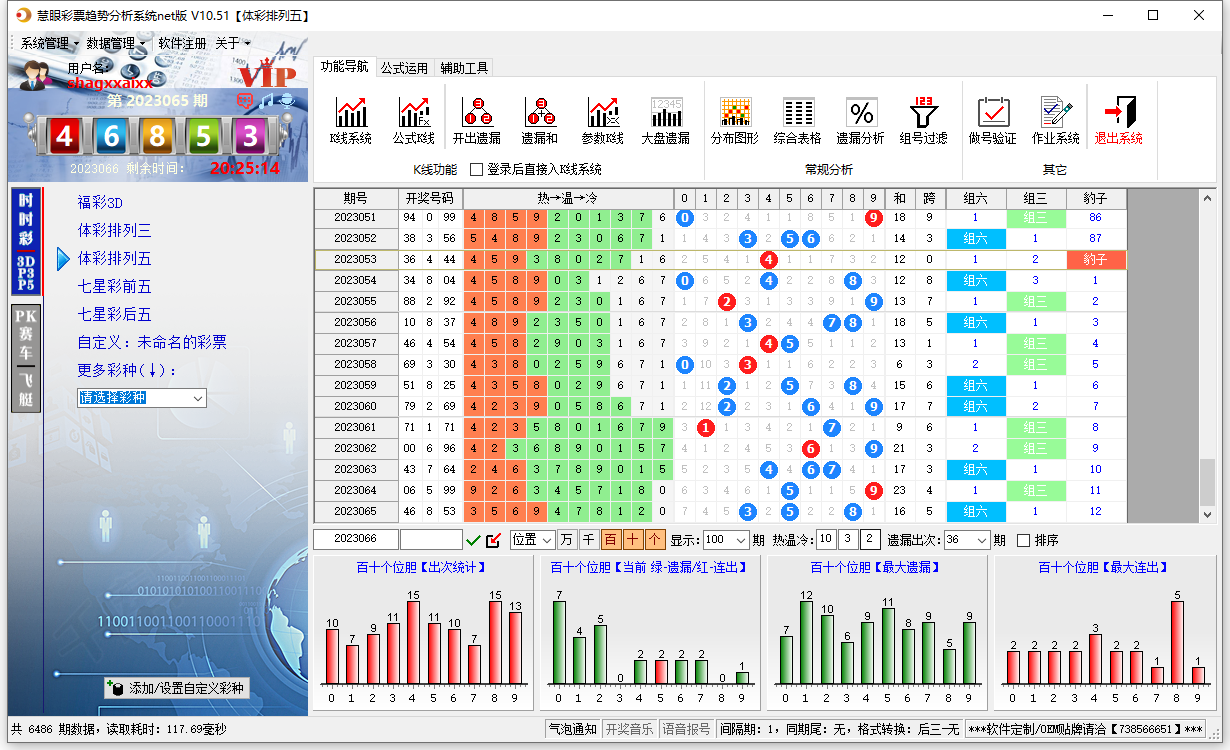Open the K线系统 chart tool
The image size is (1230, 750).
pos(351,120)
